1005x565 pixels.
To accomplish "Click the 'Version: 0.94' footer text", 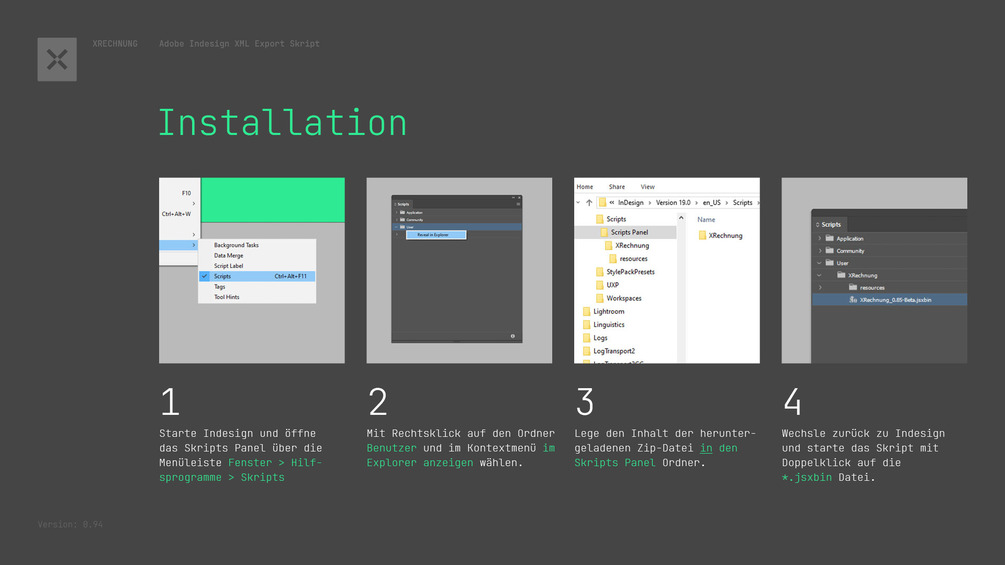I will tap(71, 524).
